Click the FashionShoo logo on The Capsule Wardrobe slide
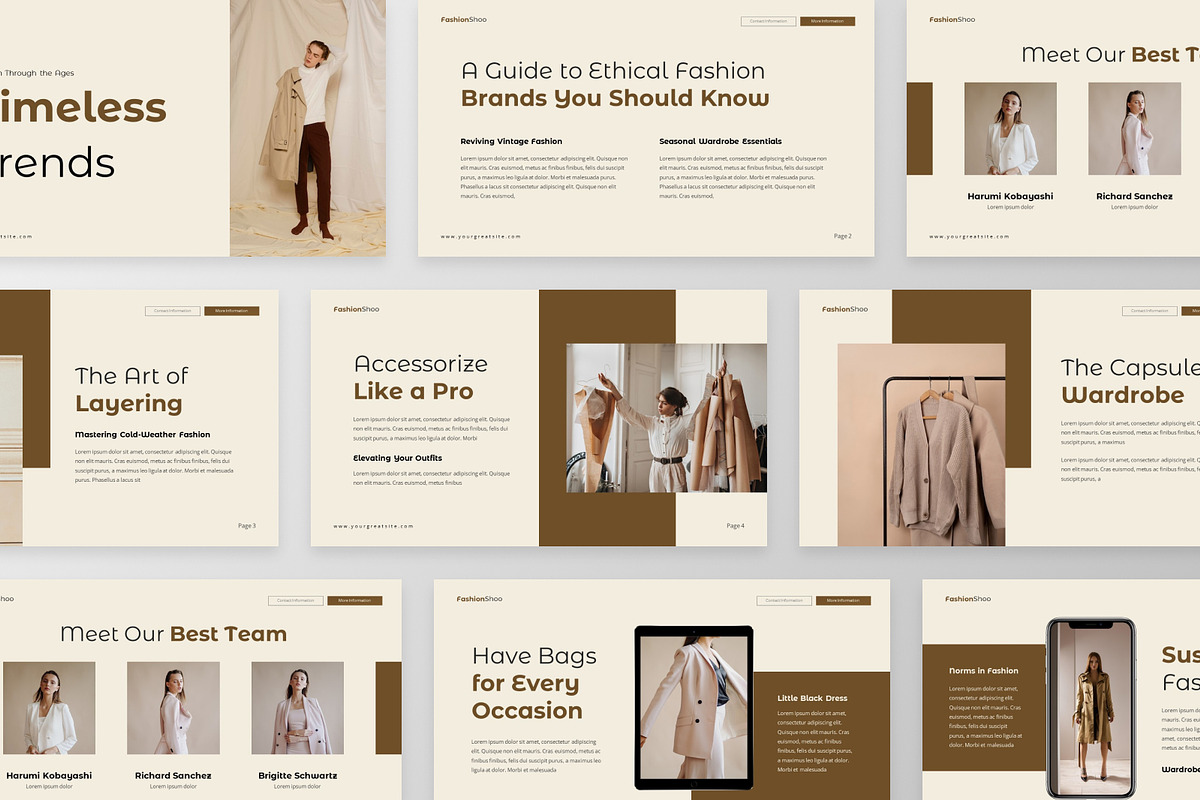Screen dimensions: 1200x800 pos(845,310)
